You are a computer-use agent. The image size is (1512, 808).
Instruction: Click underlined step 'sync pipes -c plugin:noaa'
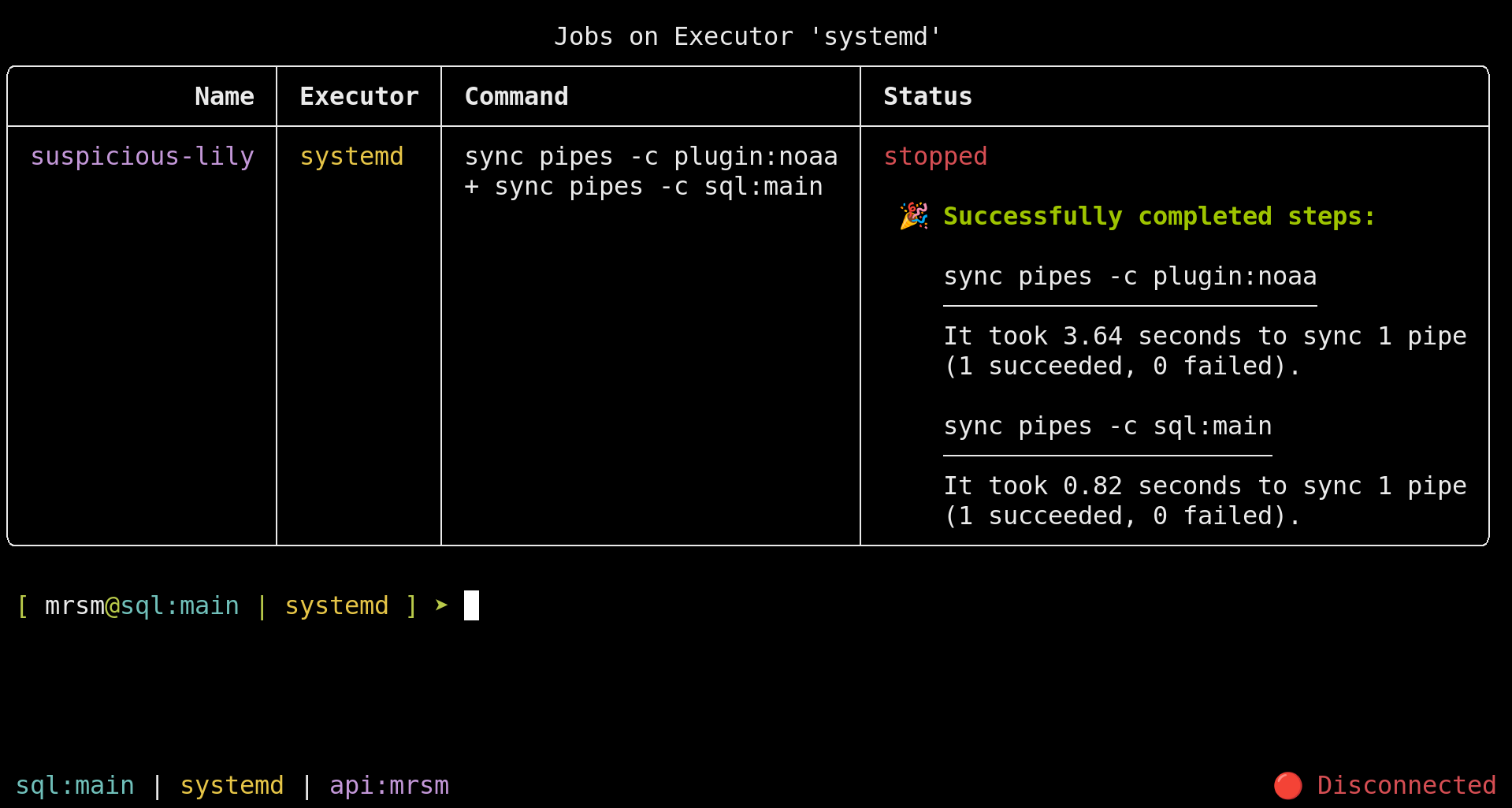1130,277
